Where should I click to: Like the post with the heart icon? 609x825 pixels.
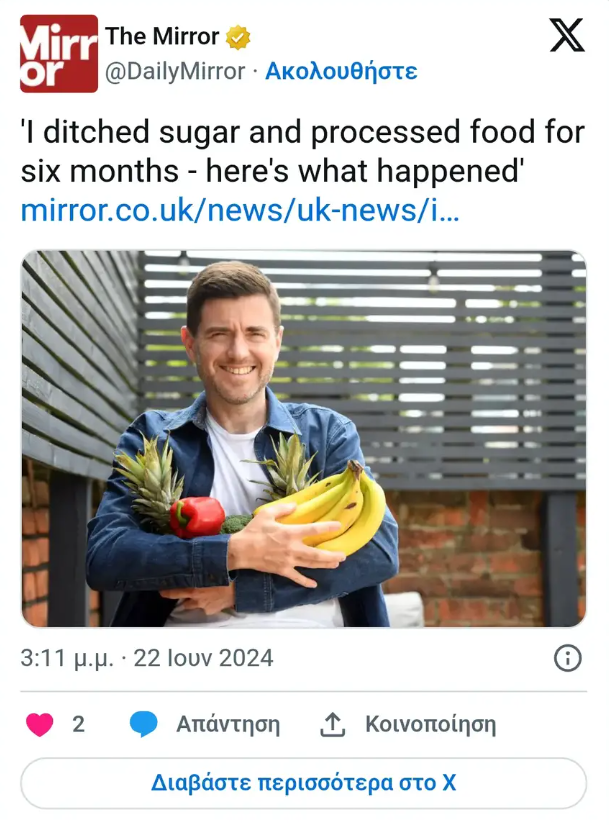[x=39, y=724]
